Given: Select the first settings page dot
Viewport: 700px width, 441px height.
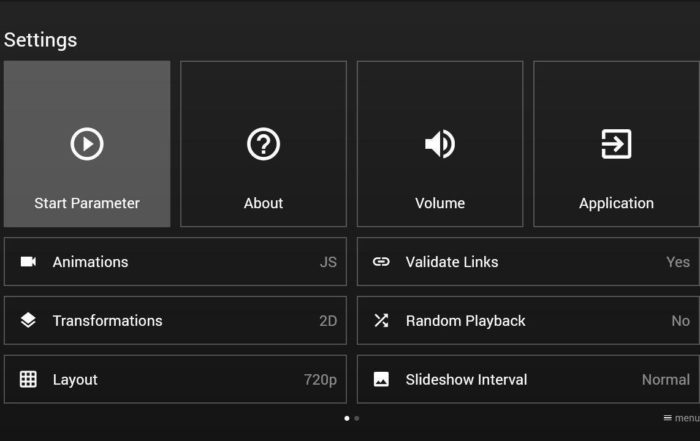Looking at the screenshot, I should (346, 418).
